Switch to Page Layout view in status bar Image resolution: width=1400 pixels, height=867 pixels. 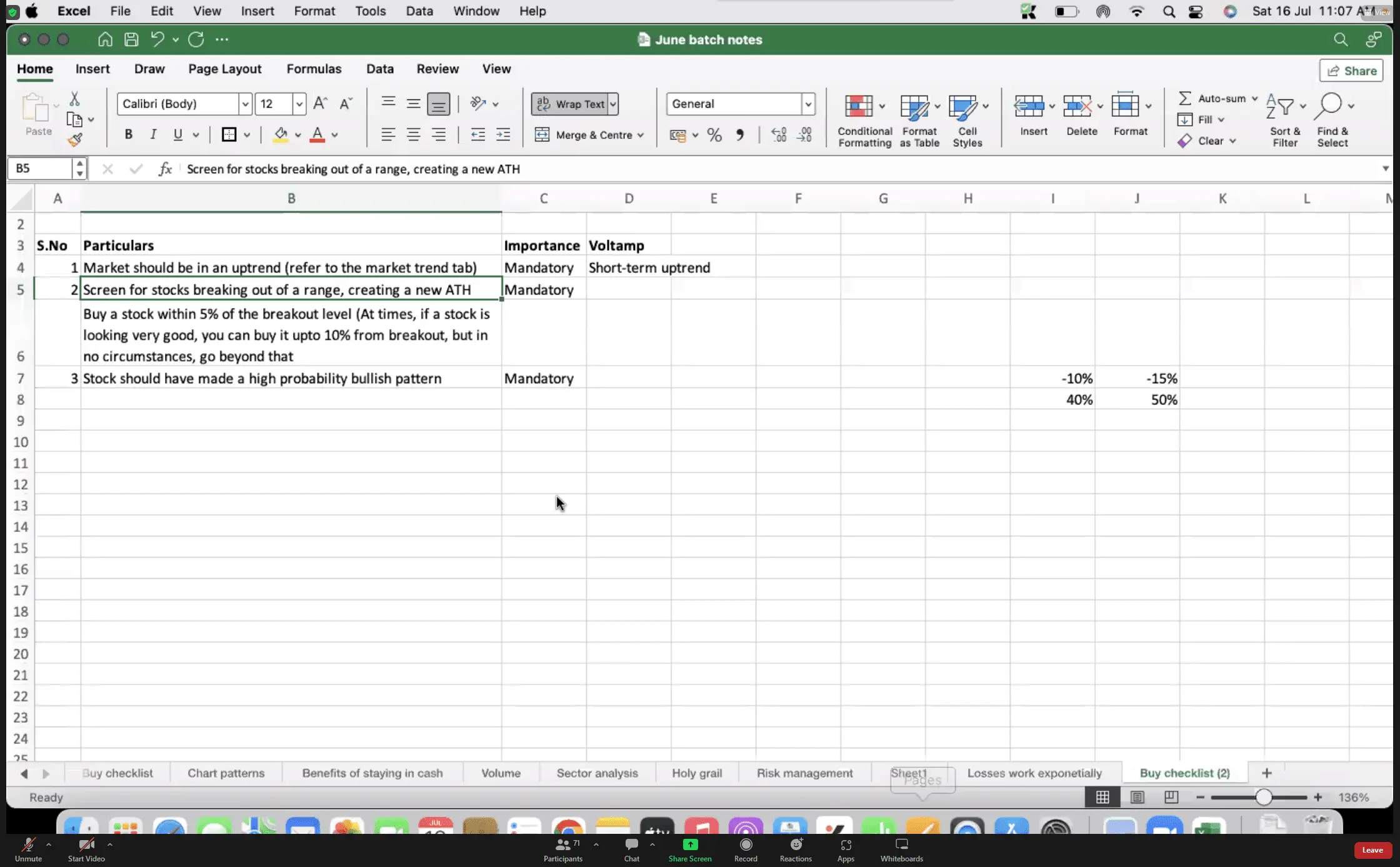[1137, 797]
